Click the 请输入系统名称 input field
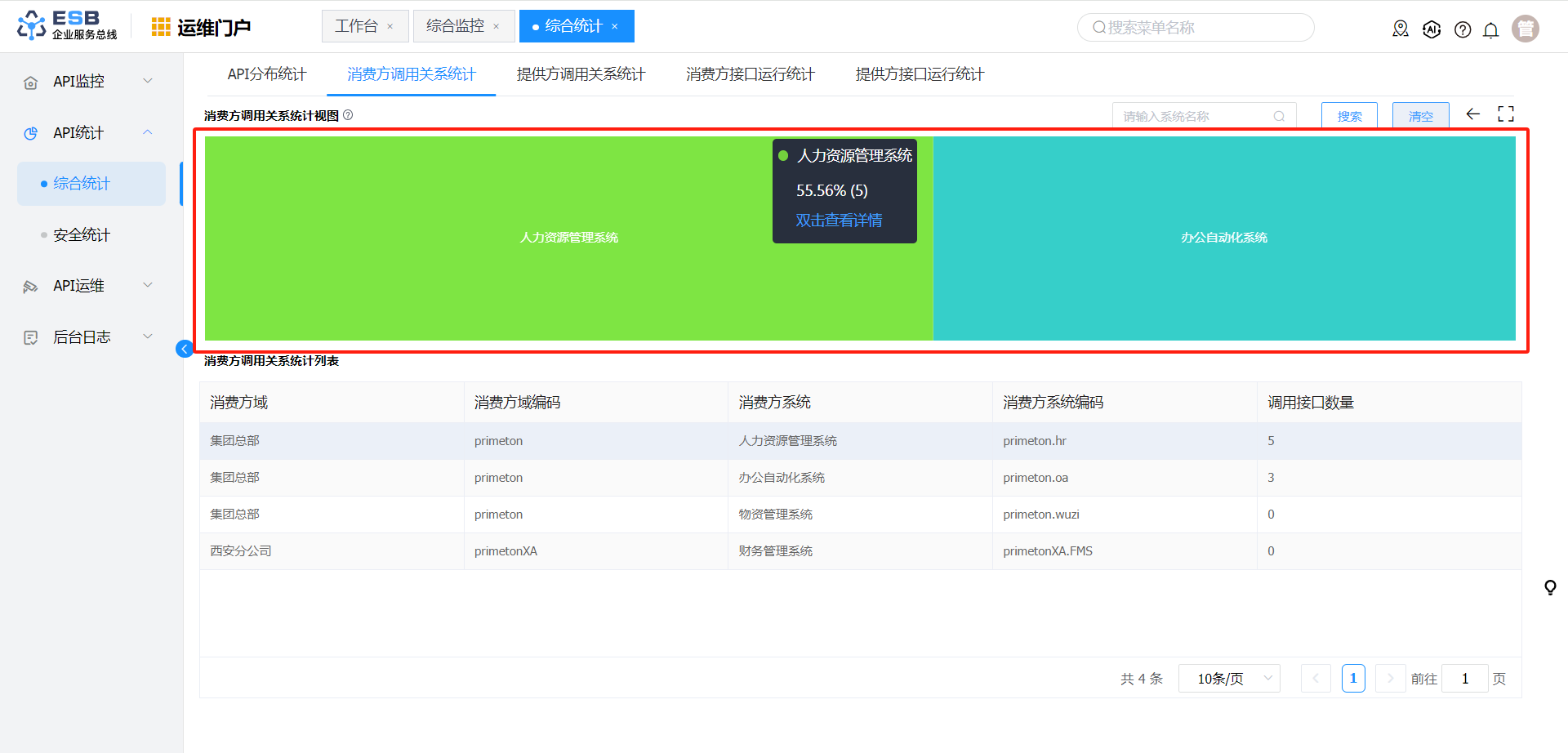 (x=1192, y=117)
